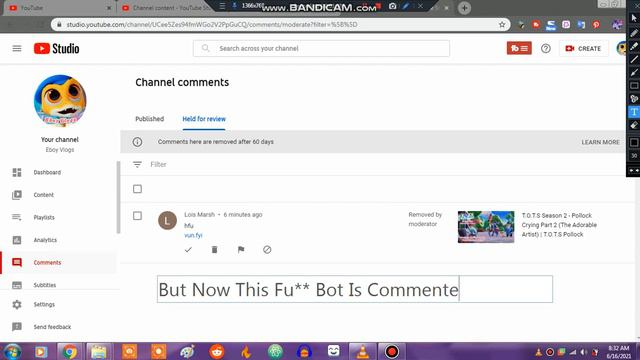The width and height of the screenshot is (640, 360).
Task: Switch to the Held for review tab
Action: pos(204,119)
